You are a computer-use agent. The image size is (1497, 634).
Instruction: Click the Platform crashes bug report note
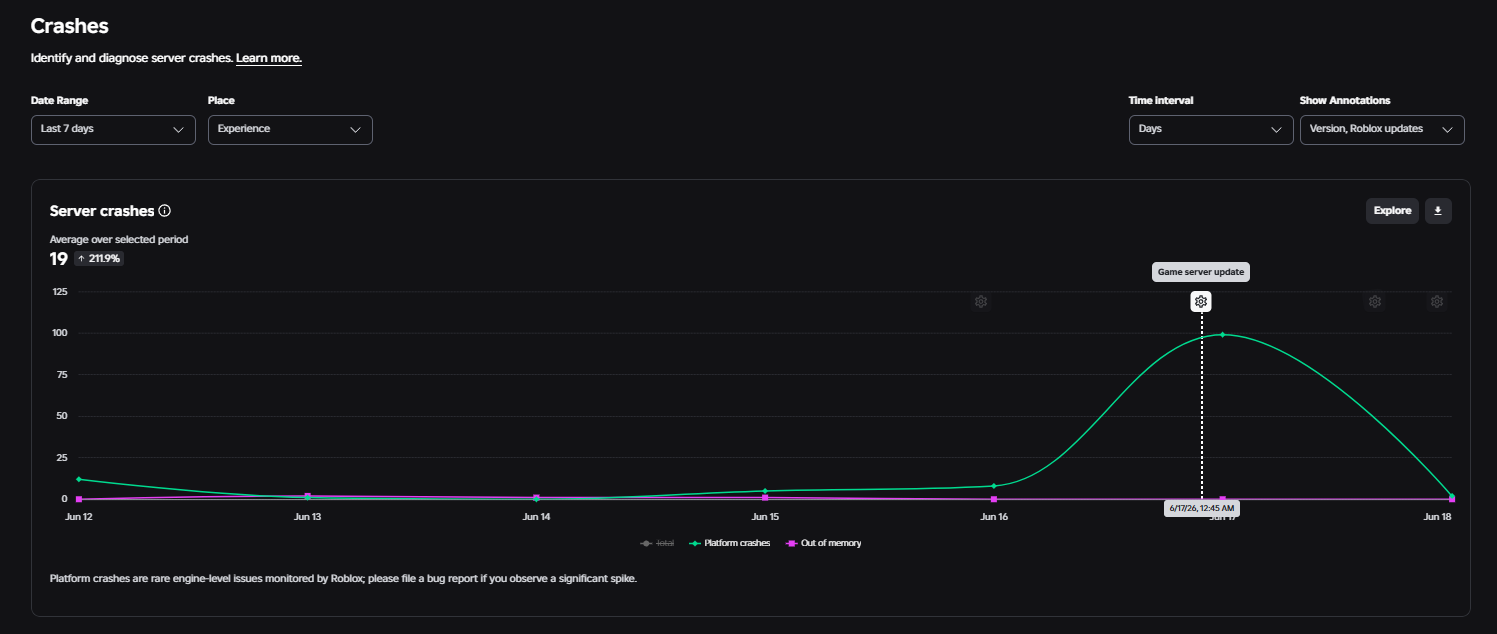[x=343, y=578]
